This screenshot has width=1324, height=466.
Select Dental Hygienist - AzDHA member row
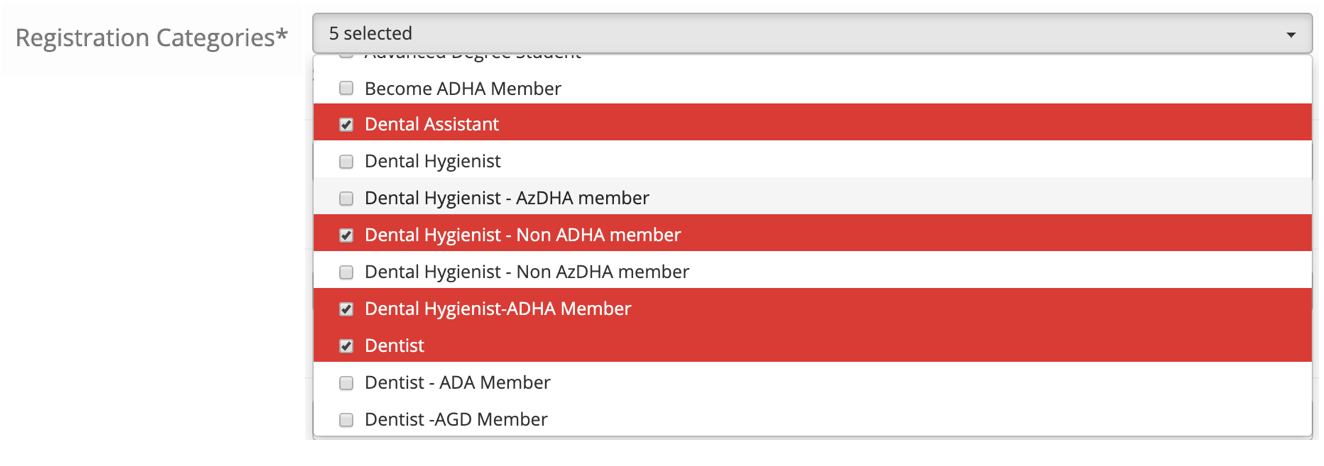pos(813,197)
